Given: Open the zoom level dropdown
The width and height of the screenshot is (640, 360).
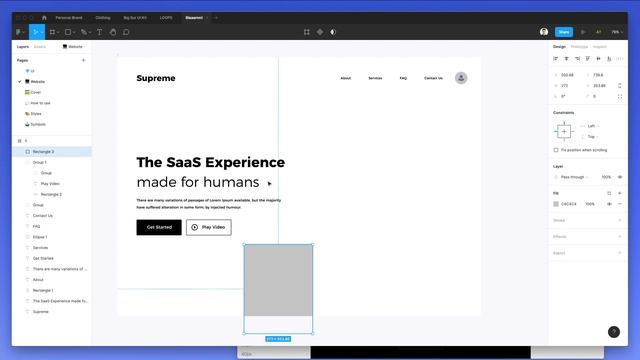Looking at the screenshot, I should 617,32.
